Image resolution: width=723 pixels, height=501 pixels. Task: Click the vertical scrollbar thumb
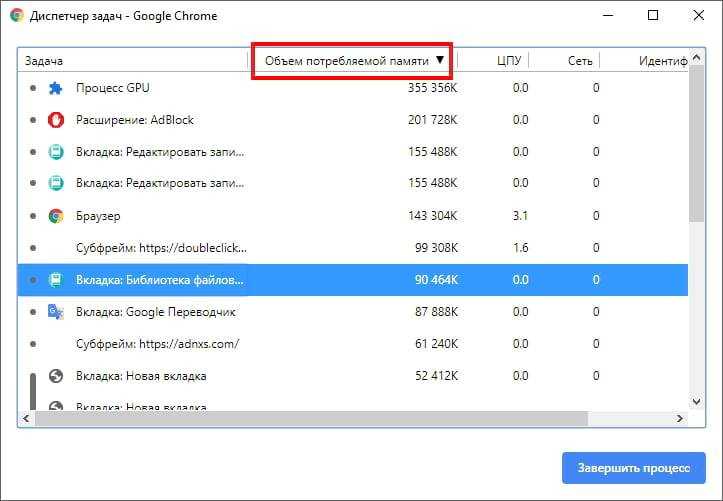(697, 144)
